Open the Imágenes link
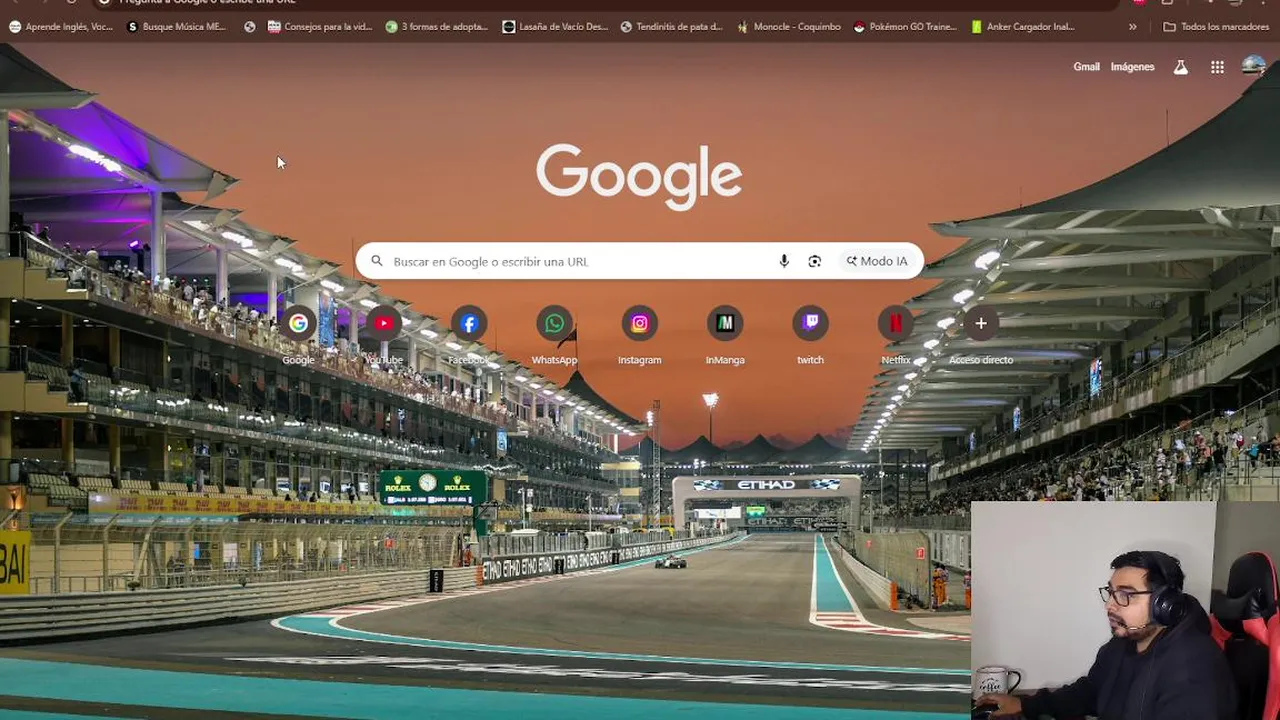The width and height of the screenshot is (1280, 720). coord(1132,67)
